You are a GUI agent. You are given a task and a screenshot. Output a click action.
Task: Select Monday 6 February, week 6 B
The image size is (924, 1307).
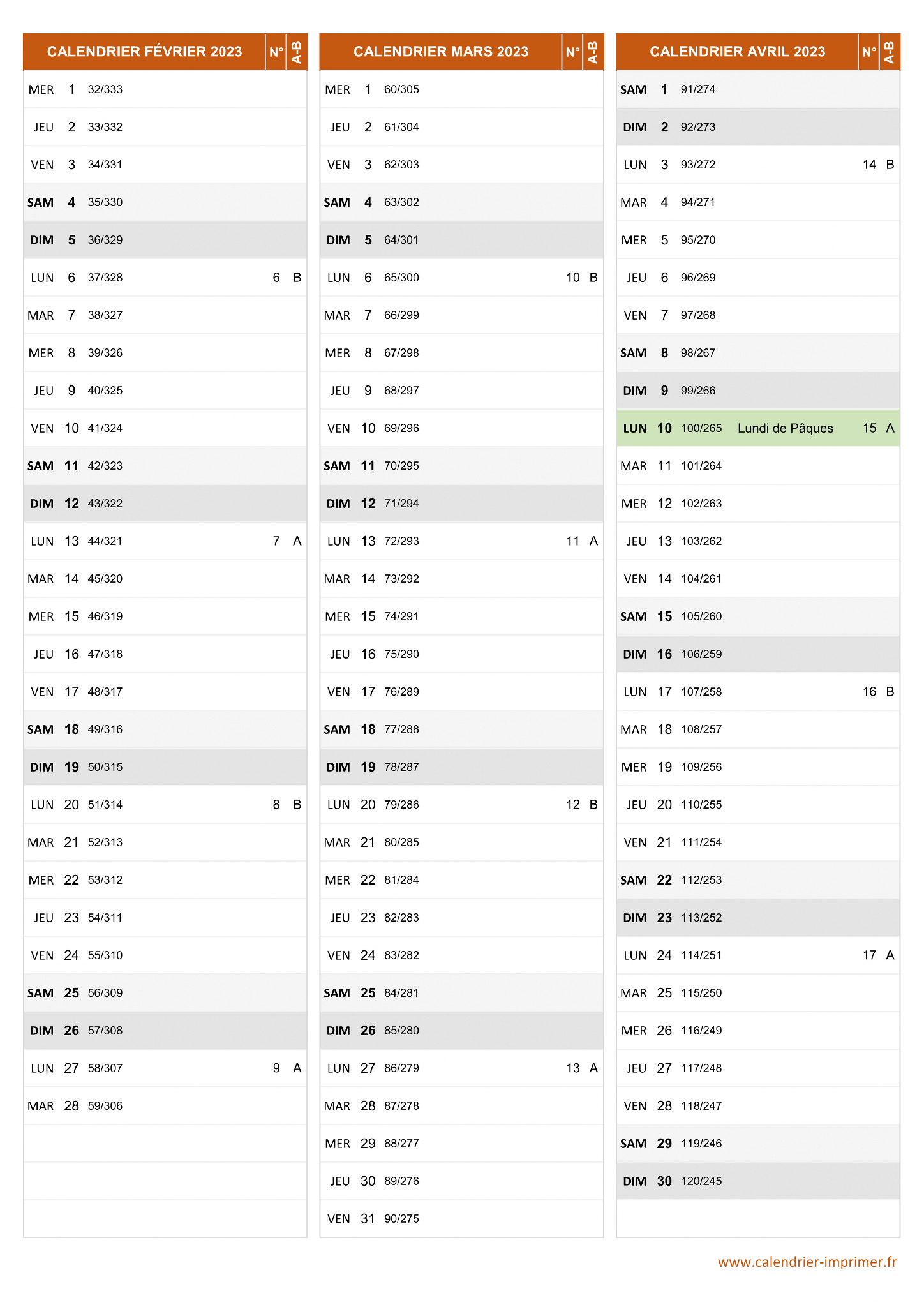click(x=165, y=278)
